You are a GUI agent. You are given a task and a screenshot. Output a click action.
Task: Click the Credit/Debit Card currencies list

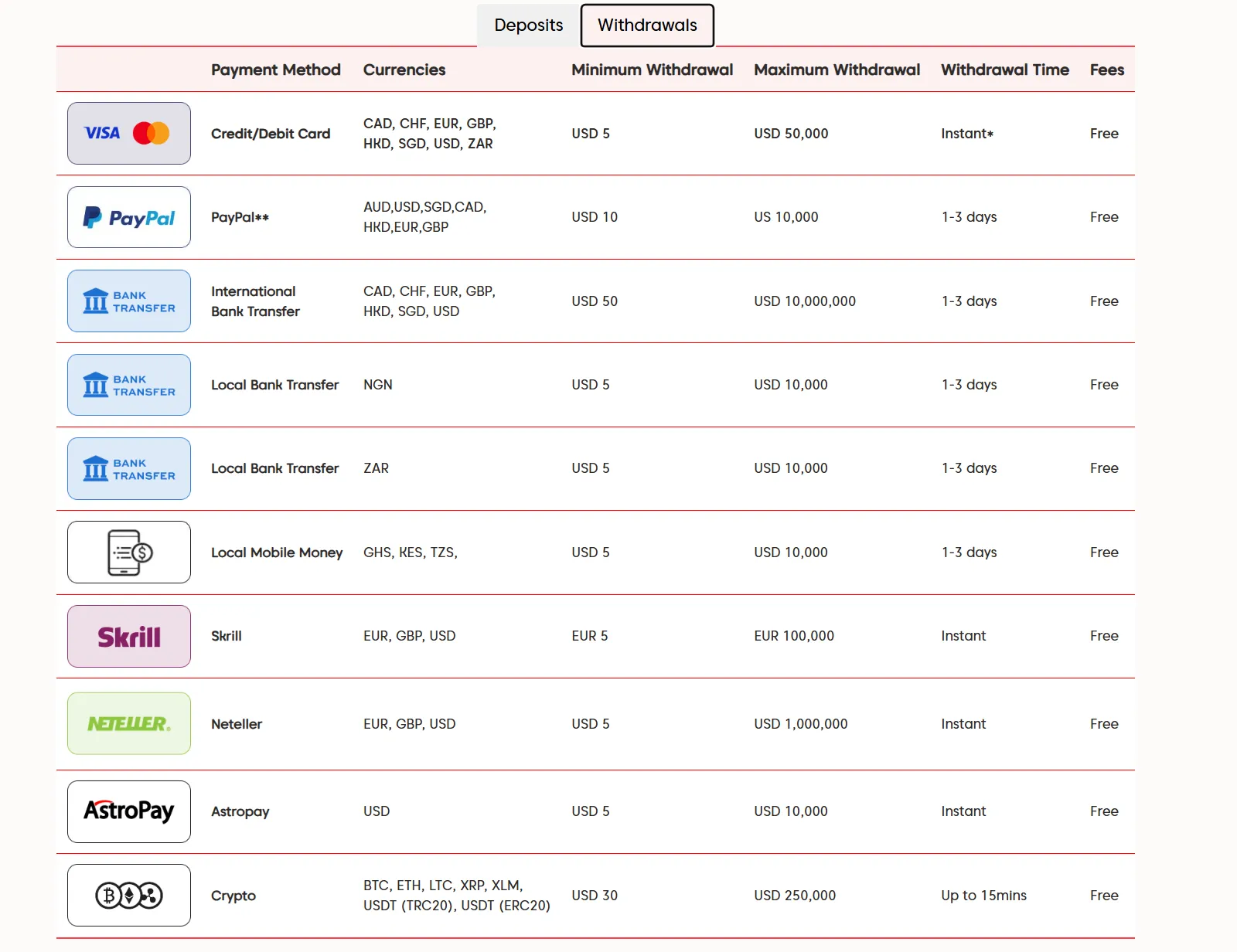point(430,134)
